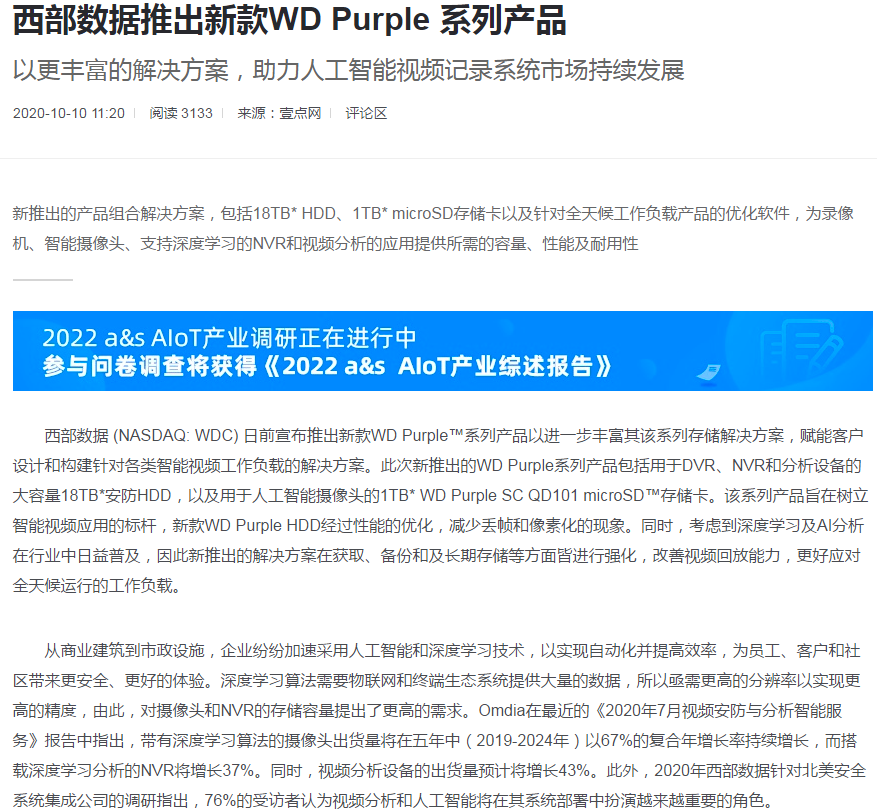The width and height of the screenshot is (877, 812).
Task: Open the 评论区 comment section link
Action: coord(366,114)
